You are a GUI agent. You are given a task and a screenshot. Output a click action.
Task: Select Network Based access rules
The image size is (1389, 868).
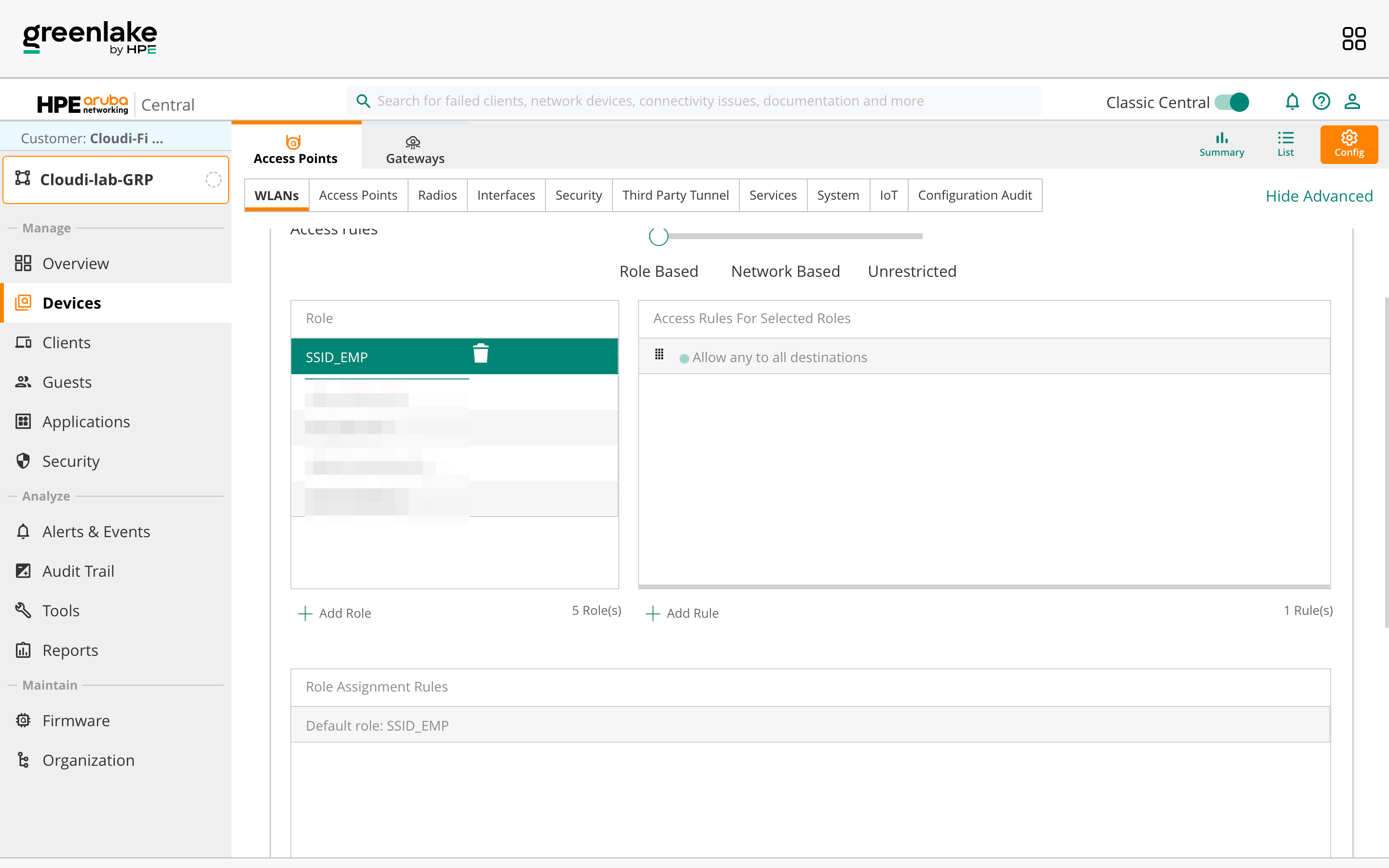pos(785,271)
